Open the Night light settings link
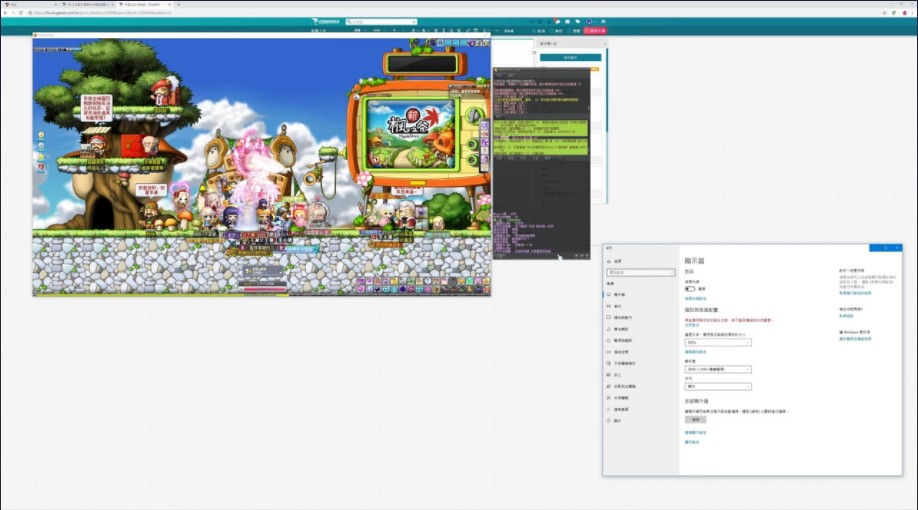The image size is (918, 510). click(695, 299)
